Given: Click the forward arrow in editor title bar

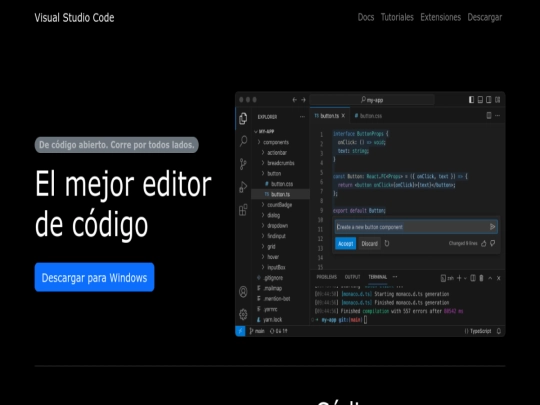Looking at the screenshot, I should point(303,100).
